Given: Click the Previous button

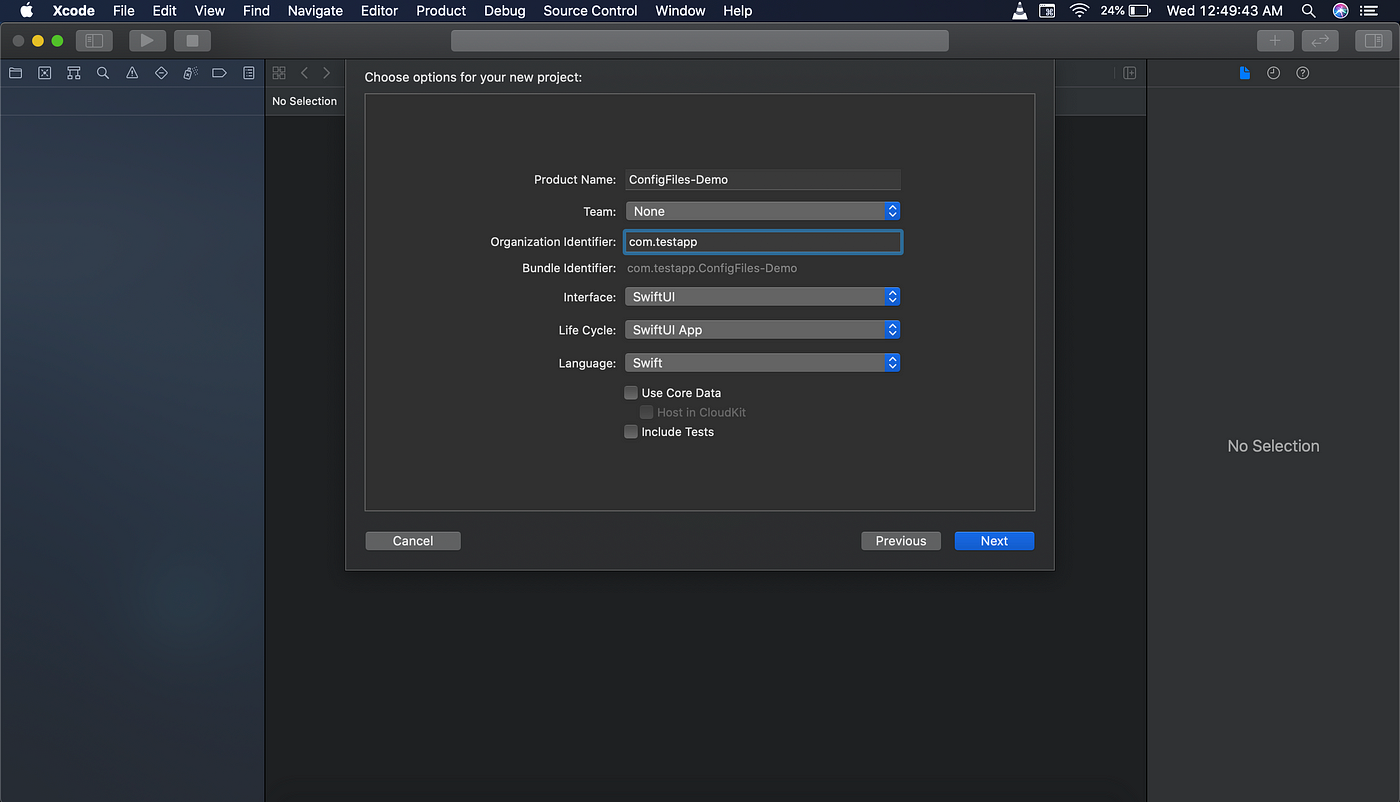Looking at the screenshot, I should (901, 541).
